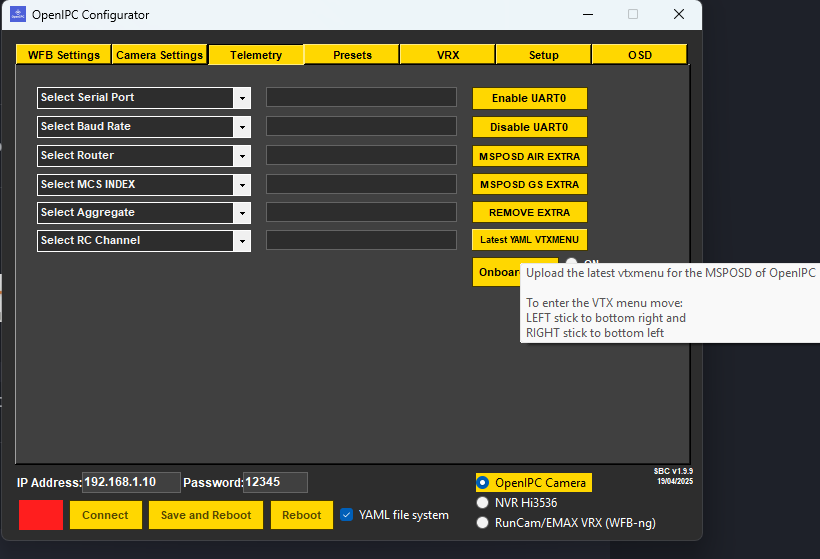Screen dimensions: 820x559
Task: Click the text field beside Select RC Channel
Action: [361, 240]
